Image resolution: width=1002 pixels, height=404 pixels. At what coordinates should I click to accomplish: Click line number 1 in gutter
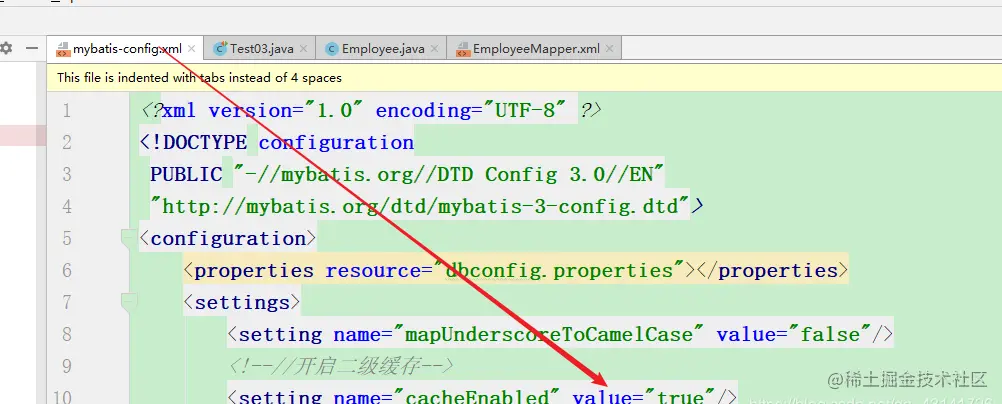coord(66,111)
